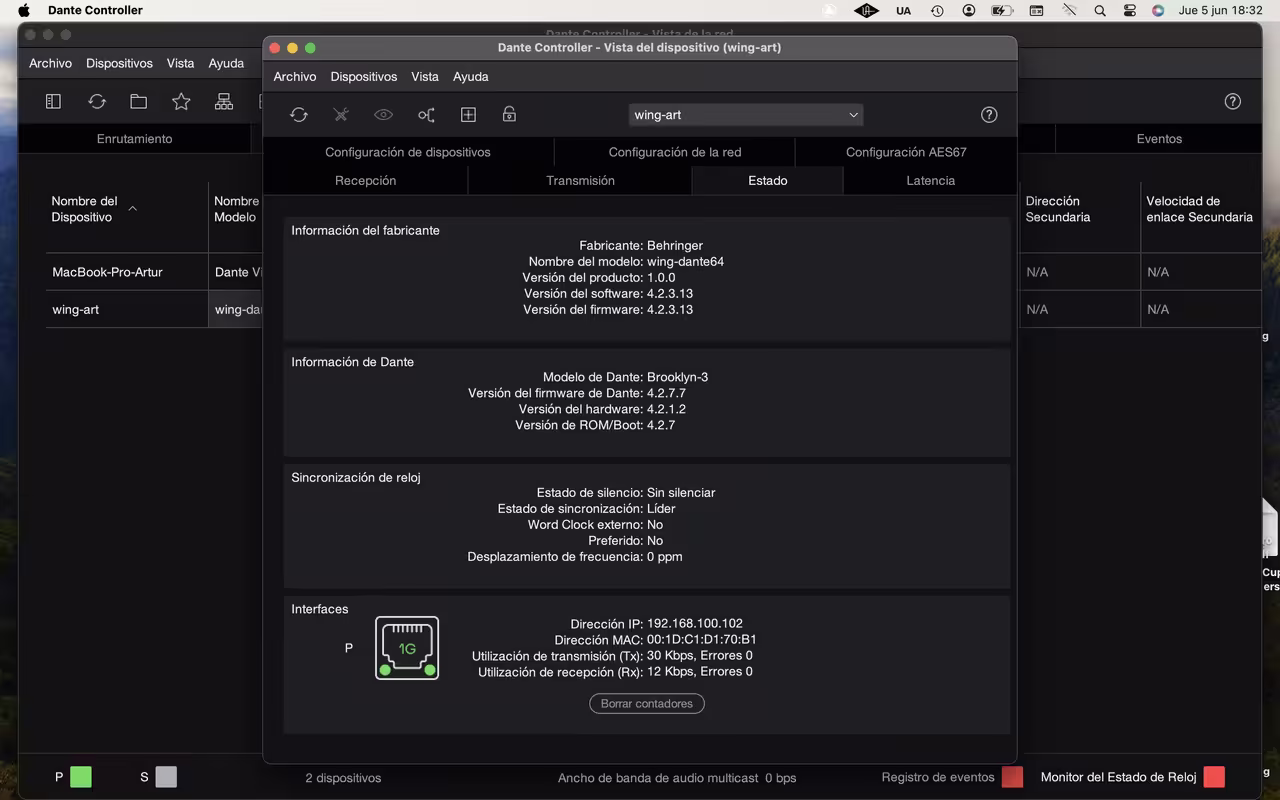Screen dimensions: 1280x800
Task: Open Archivo menu in device view window
Action: point(295,77)
